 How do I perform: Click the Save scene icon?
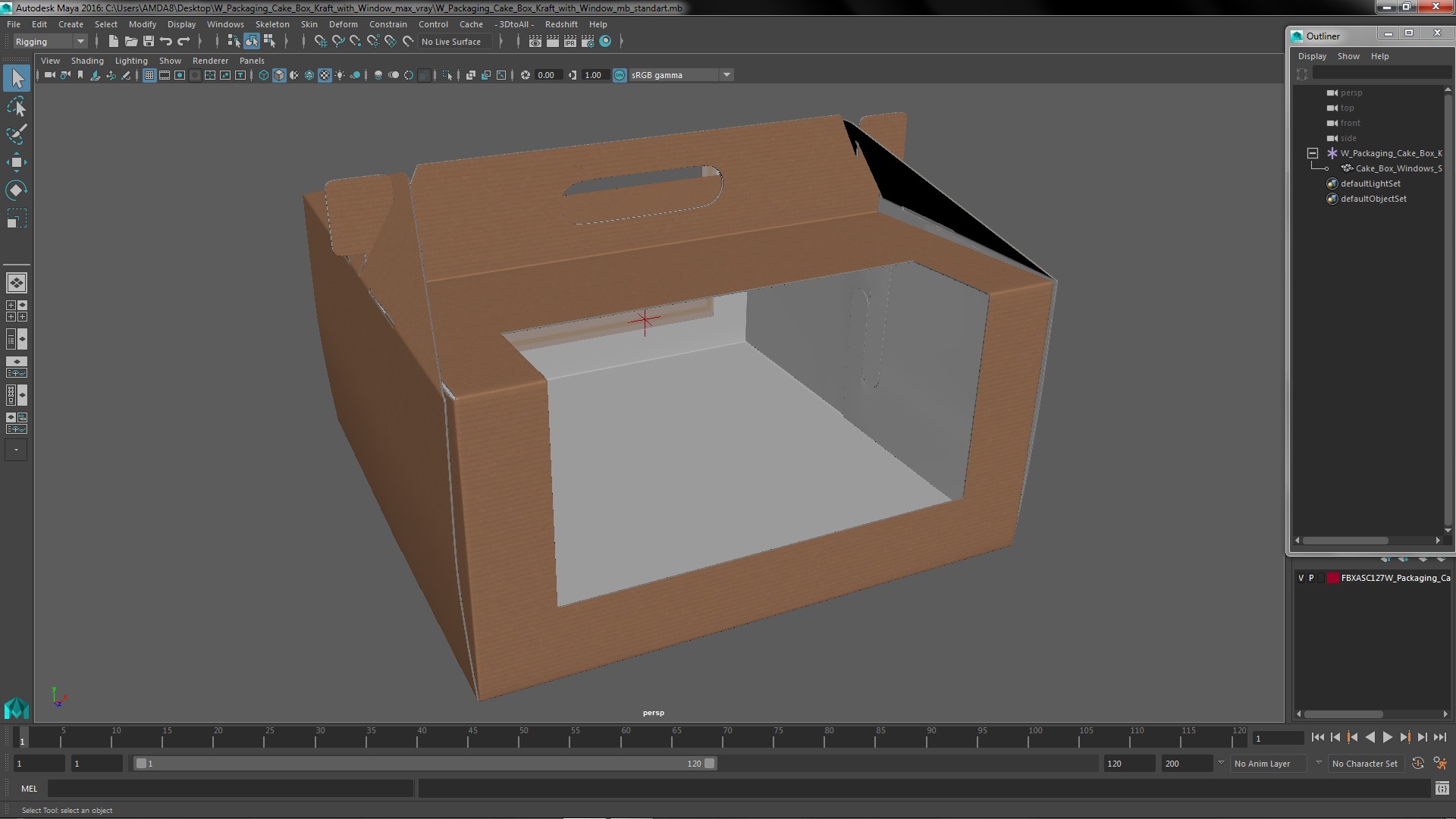[149, 42]
